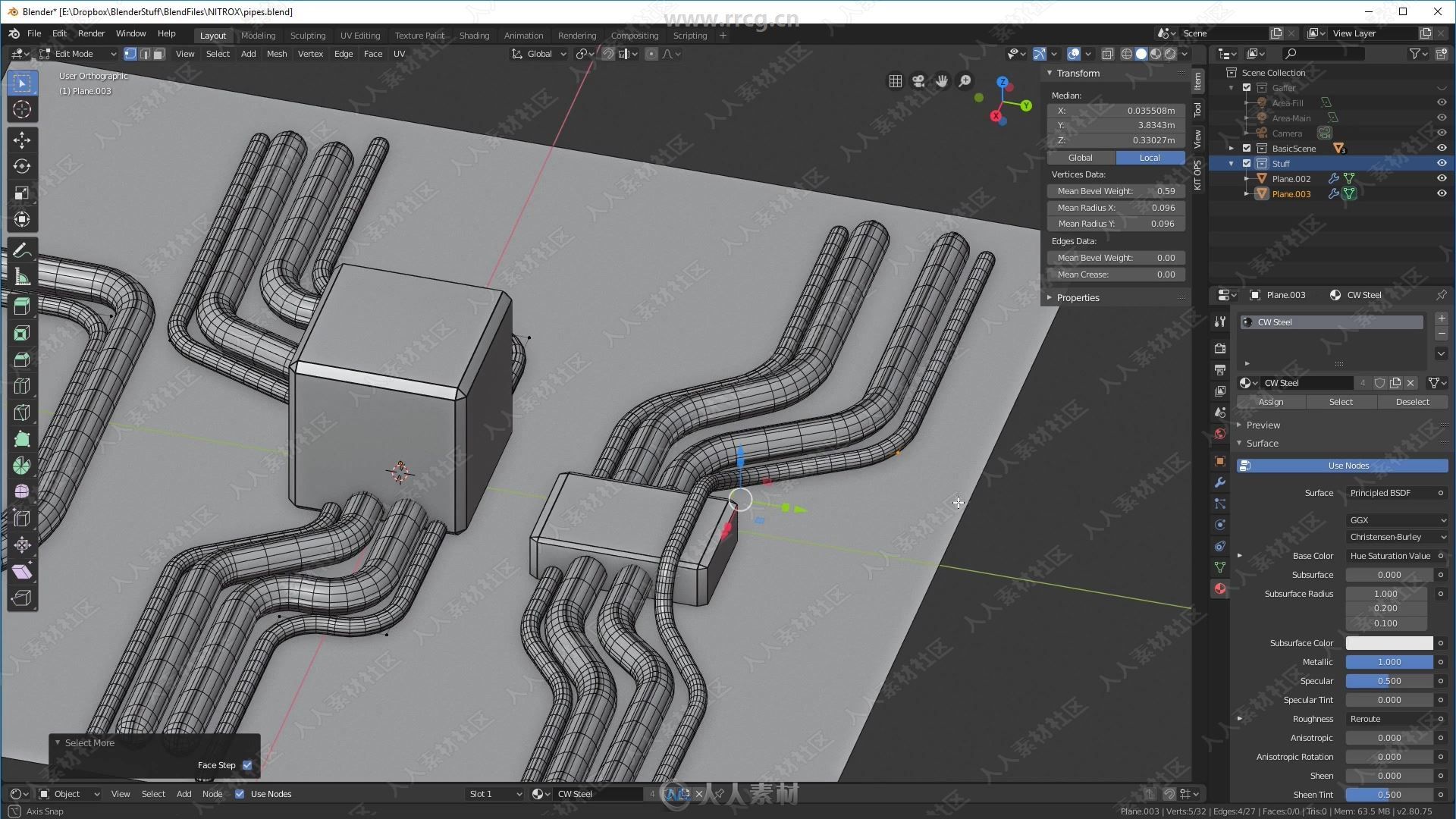Click the Assign material button
The width and height of the screenshot is (1456, 819).
click(1272, 401)
